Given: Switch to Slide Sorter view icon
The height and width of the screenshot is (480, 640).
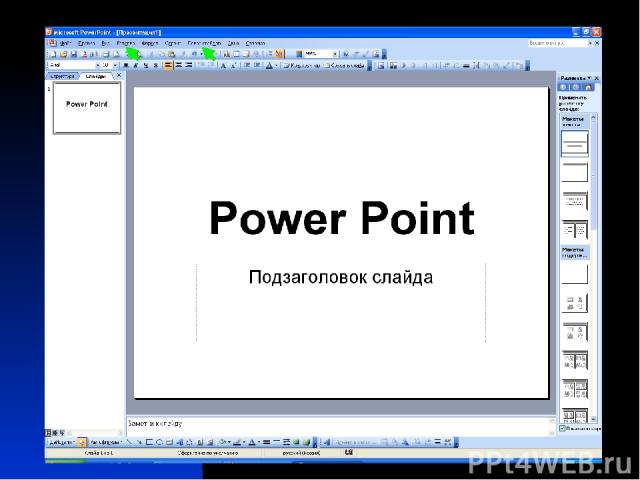Looking at the screenshot, I should click(55, 433).
